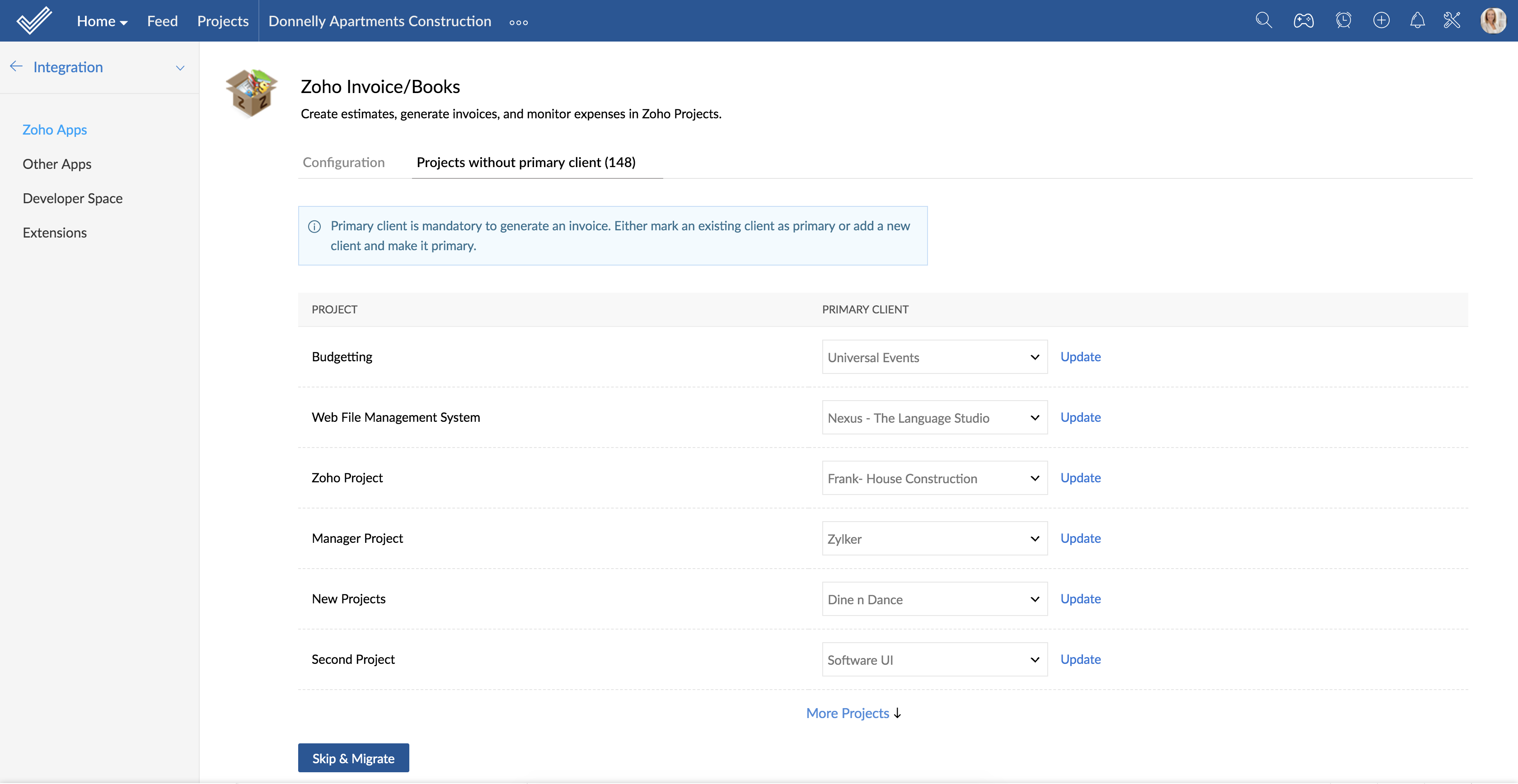This screenshot has width=1518, height=784.
Task: Click the PROJECT column header
Action: (335, 309)
